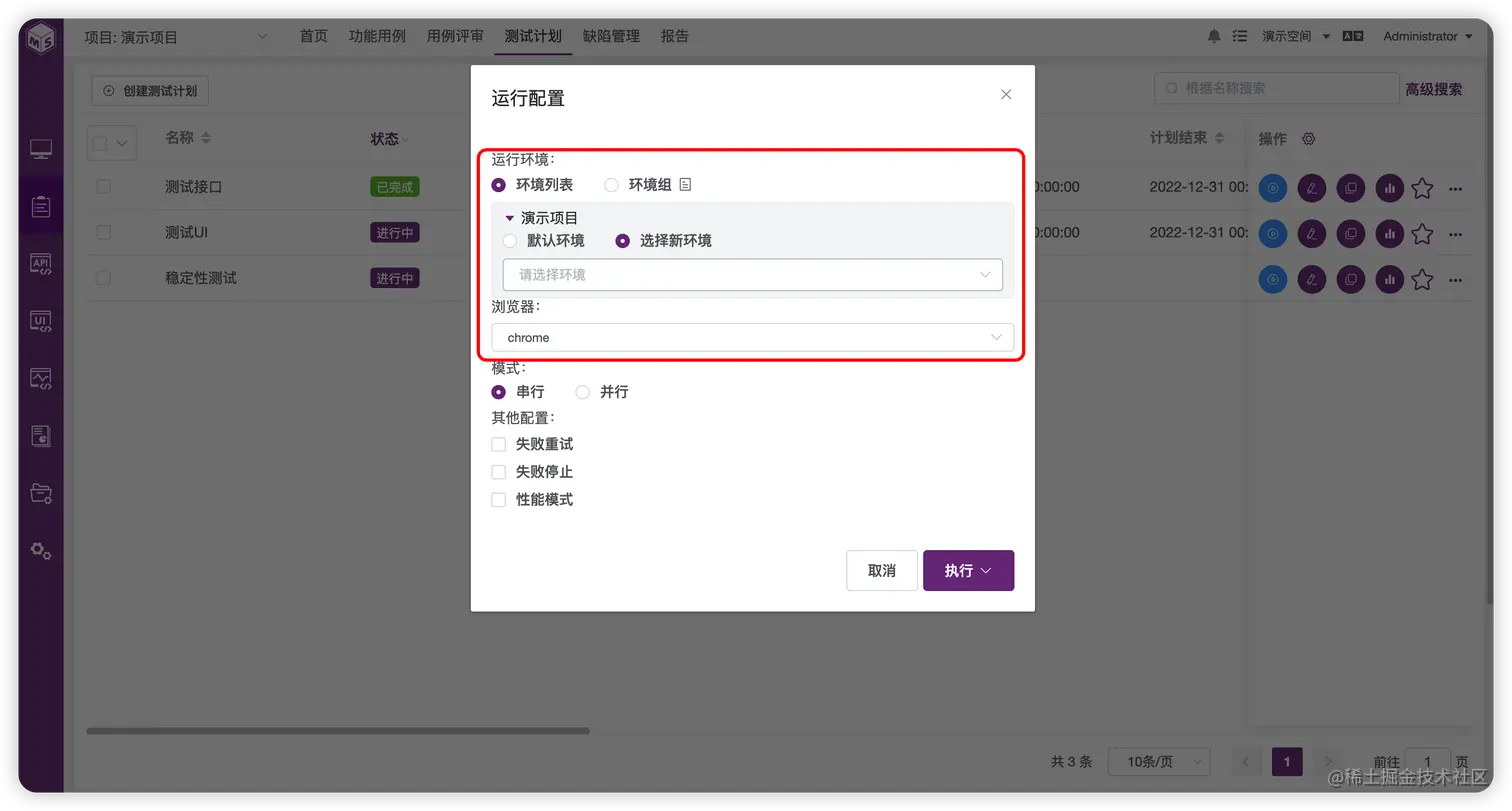Collapse the 演示项目 disclosure triangle
Screen dimensions: 1512x811
[x=511, y=217]
